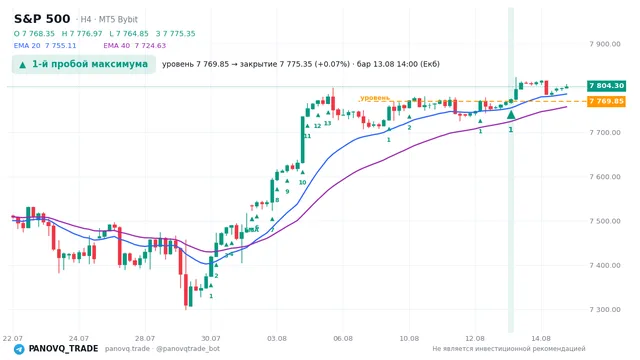This screenshot has height=360, width=640.
Task: Click the 28.07 date axis label
Action: click(145, 338)
